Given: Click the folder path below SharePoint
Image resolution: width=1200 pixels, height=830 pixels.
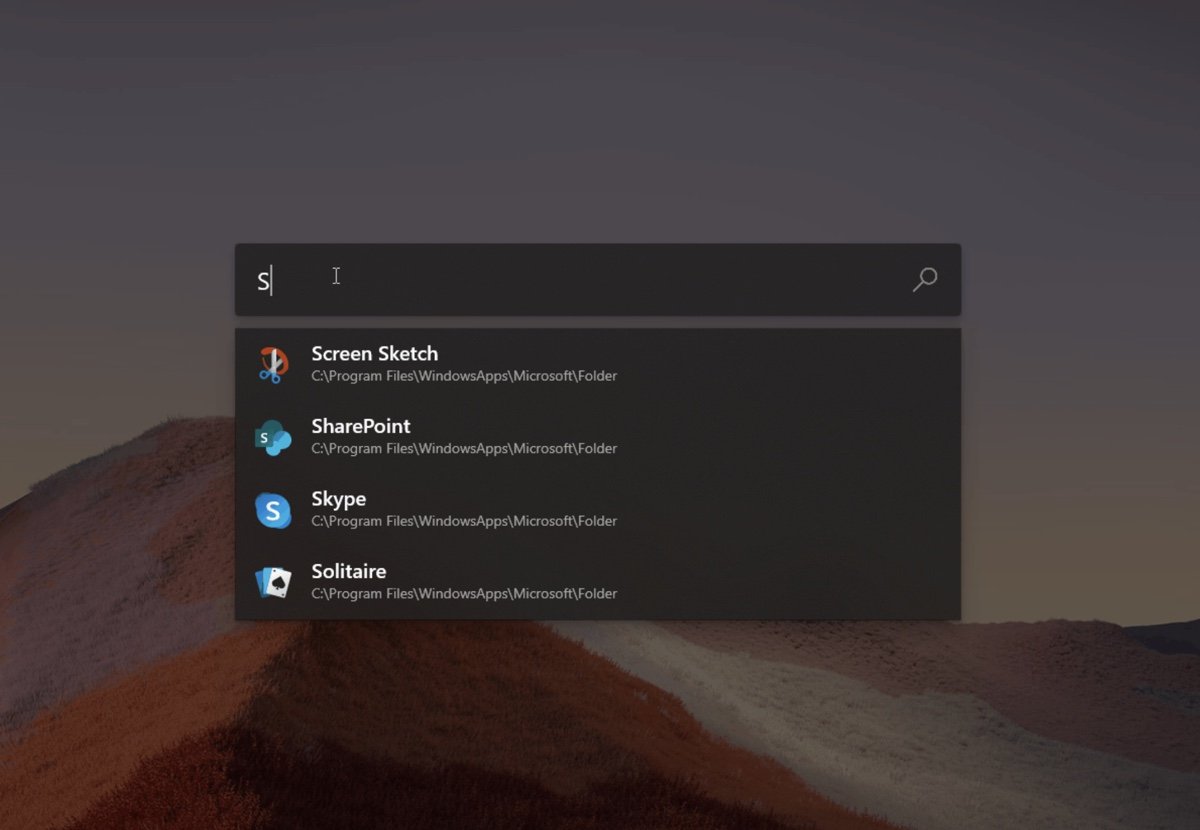Looking at the screenshot, I should pos(463,449).
